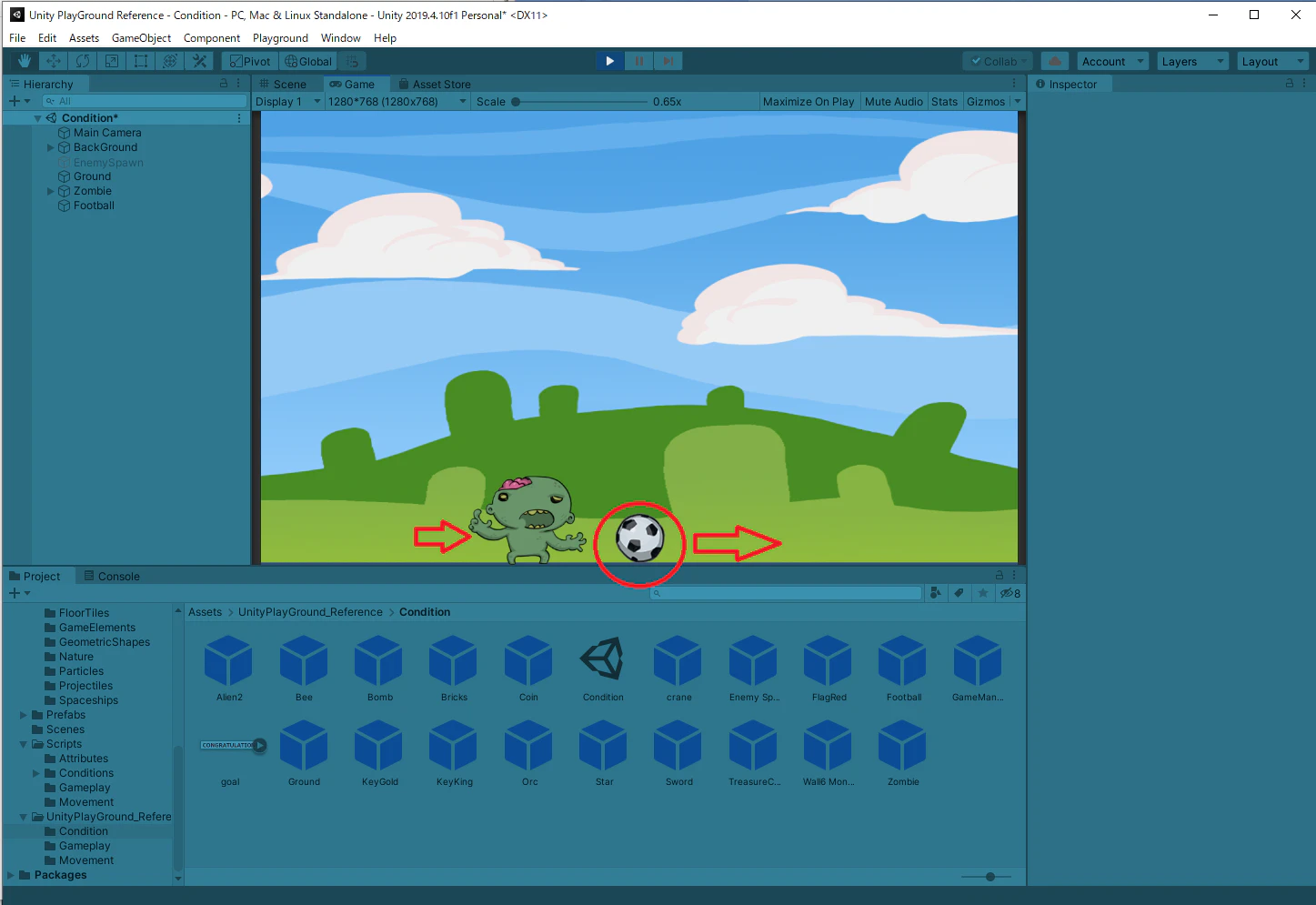This screenshot has width=1316, height=905.
Task: Toggle Global handle rotation
Action: click(x=308, y=61)
